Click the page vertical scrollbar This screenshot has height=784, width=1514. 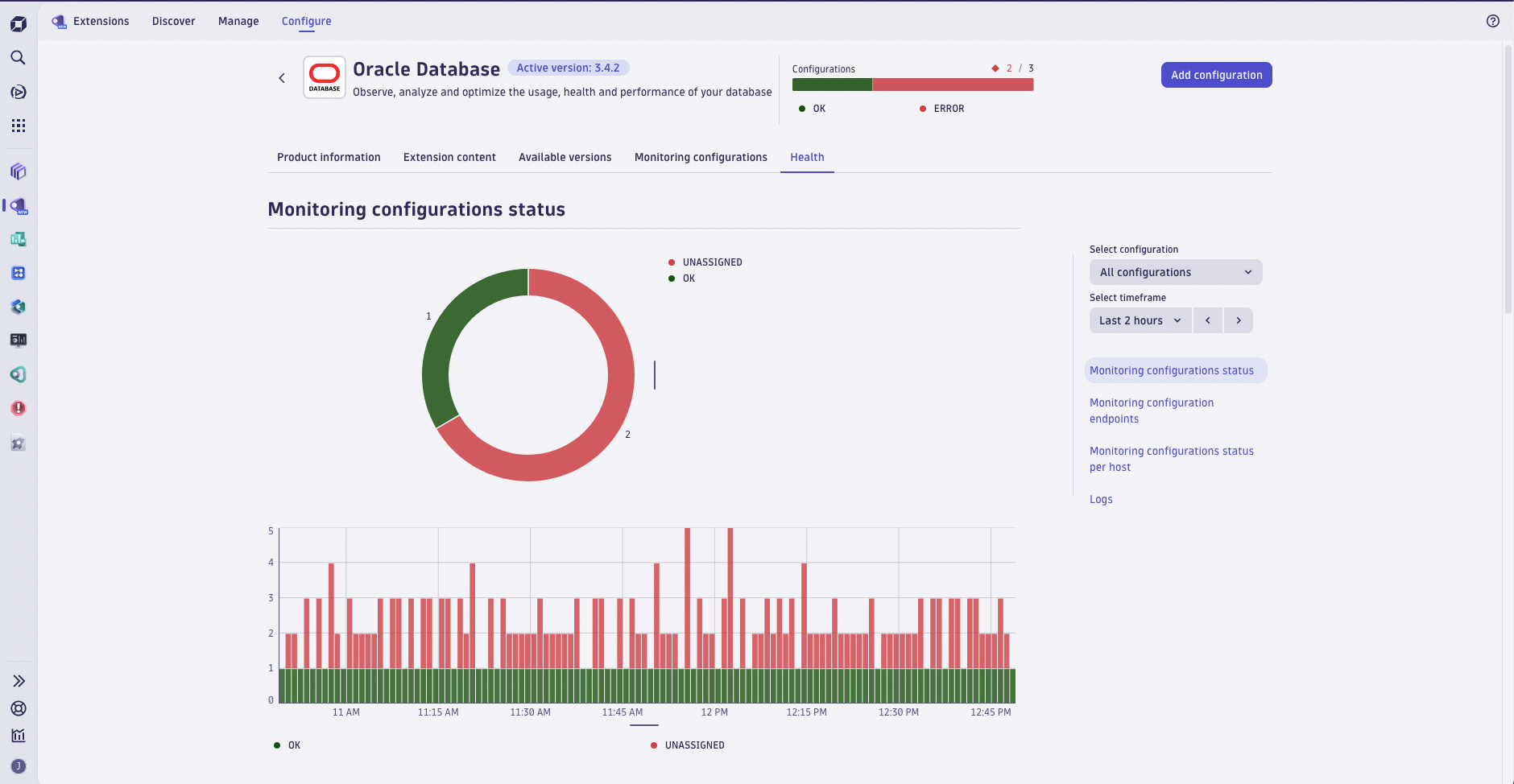click(1508, 179)
